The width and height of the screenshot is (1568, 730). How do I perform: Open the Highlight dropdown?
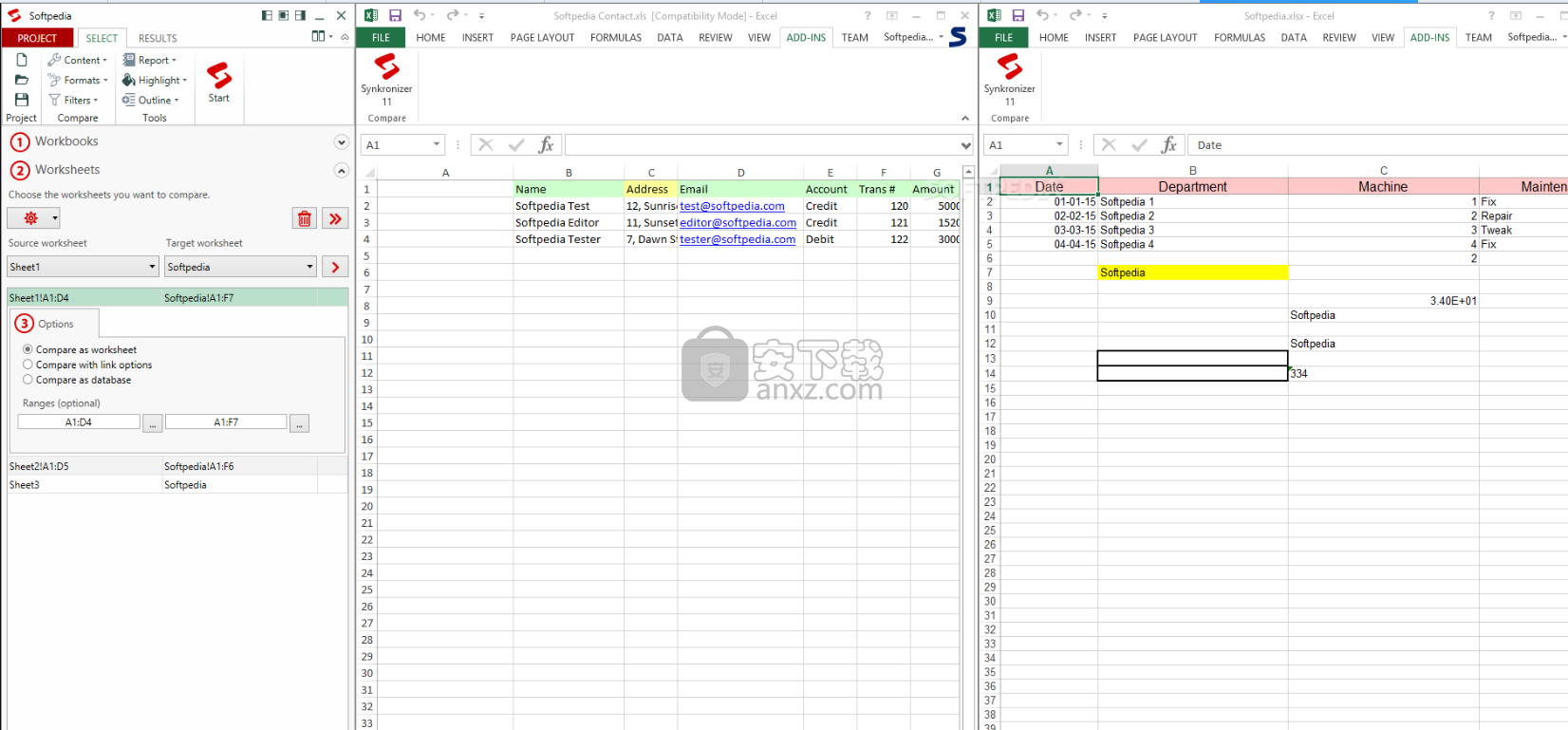pyautogui.click(x=155, y=80)
